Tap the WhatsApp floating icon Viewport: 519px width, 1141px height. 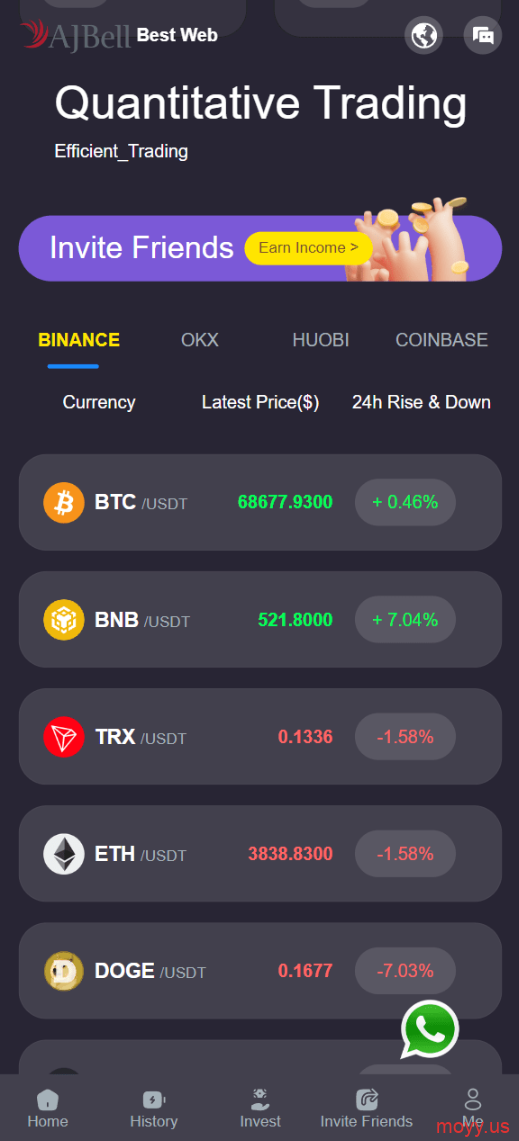coord(429,1030)
